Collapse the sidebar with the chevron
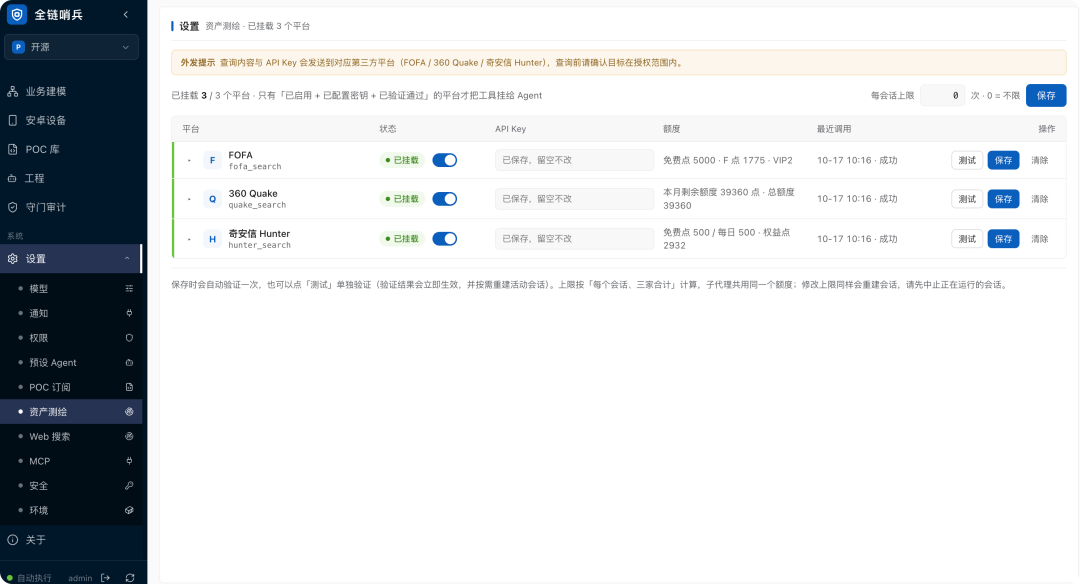Viewport: 1080px width, 584px height. tap(125, 14)
